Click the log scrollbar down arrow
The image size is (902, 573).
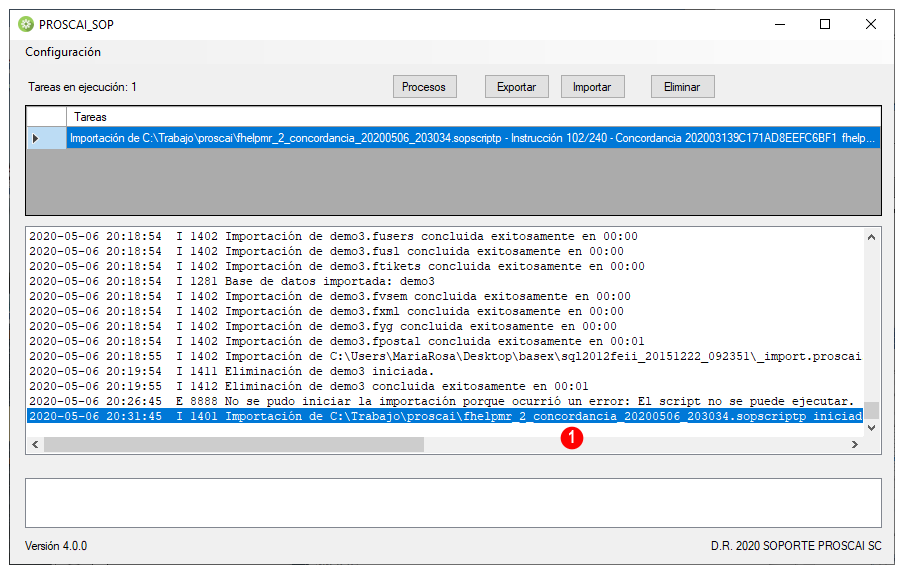coord(872,427)
